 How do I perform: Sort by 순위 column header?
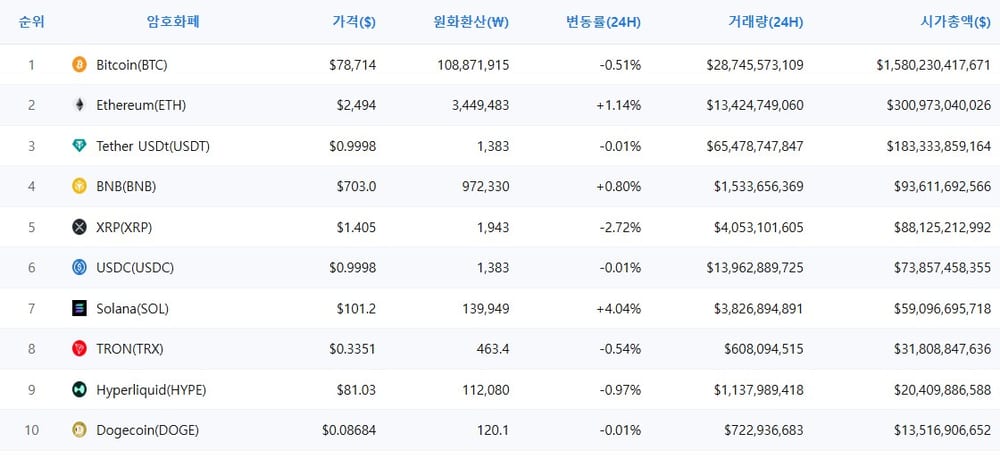[x=31, y=22]
